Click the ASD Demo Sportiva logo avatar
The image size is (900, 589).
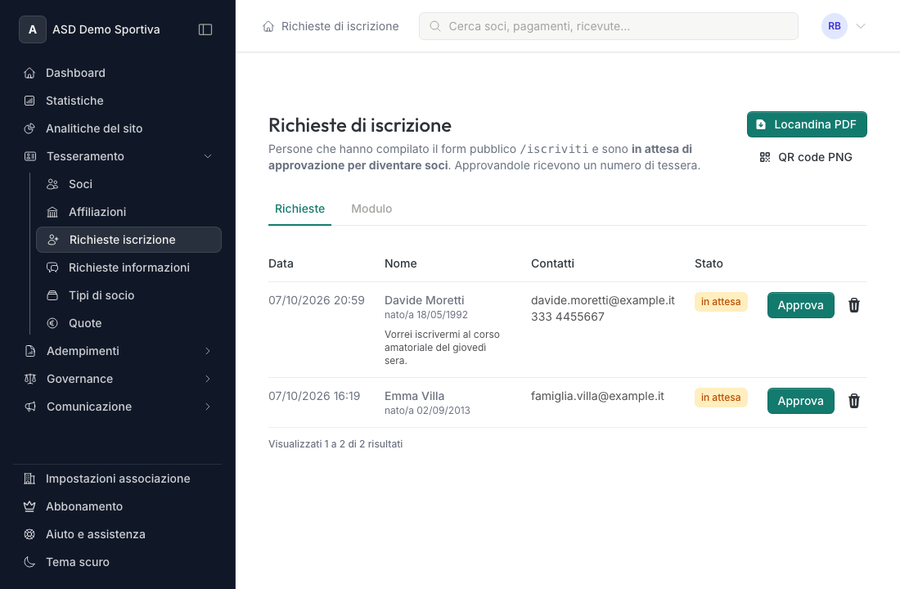click(x=33, y=29)
